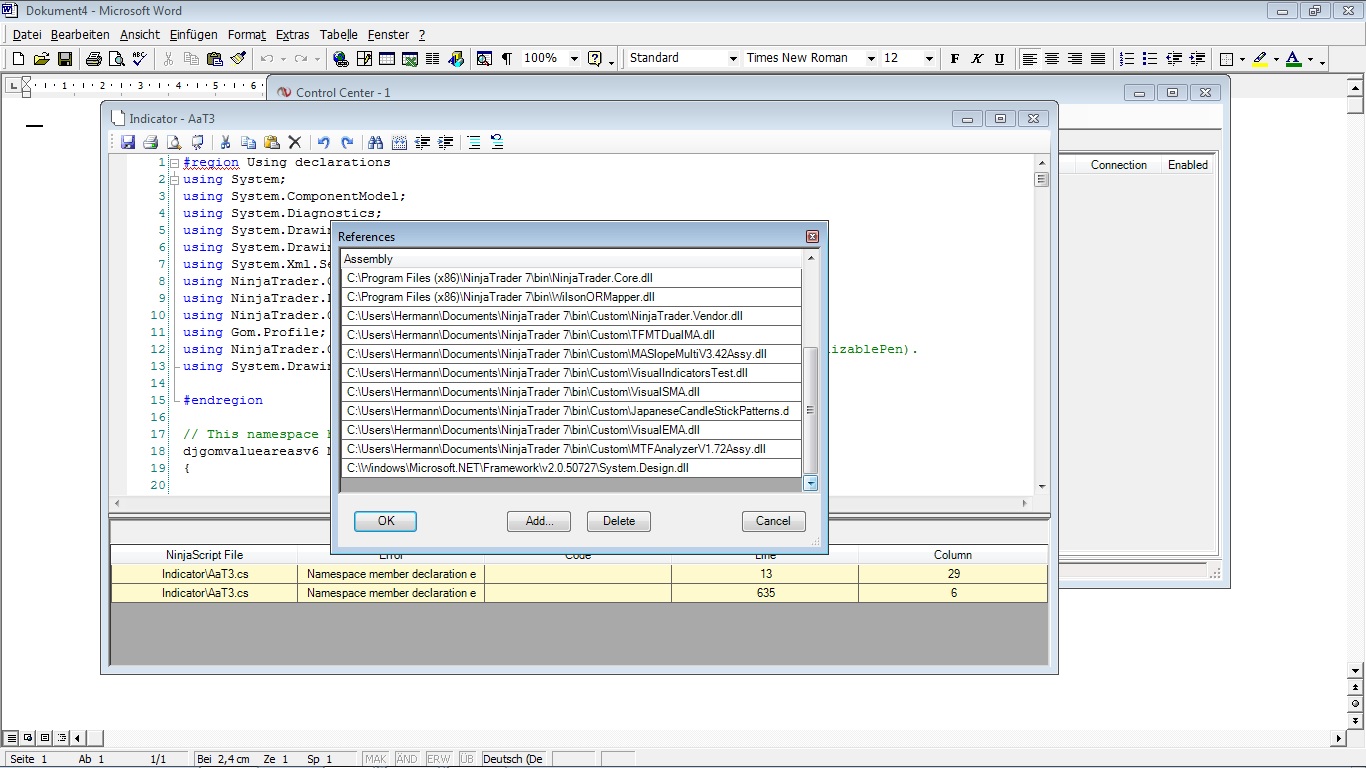Click Cancel in the References dialog
This screenshot has height=768, width=1366.
(773, 521)
